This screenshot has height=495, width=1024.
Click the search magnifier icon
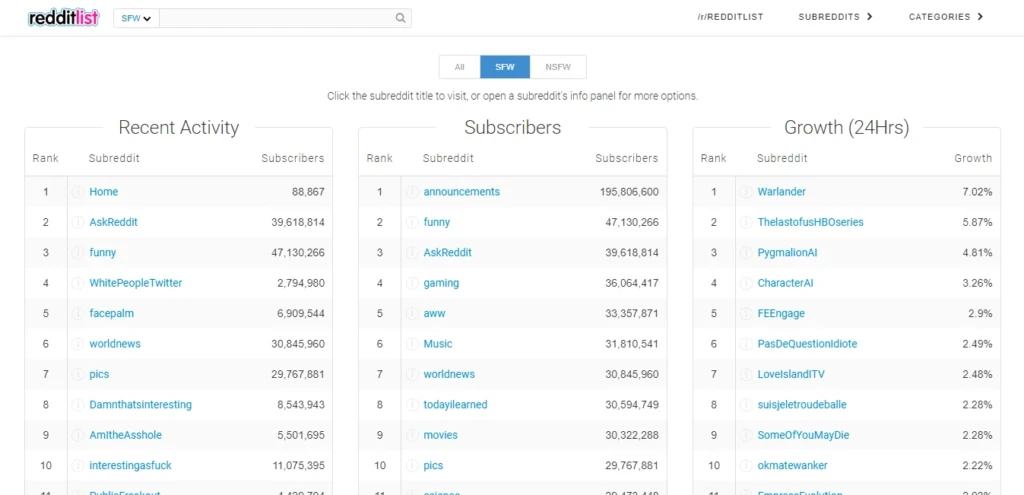click(x=400, y=18)
